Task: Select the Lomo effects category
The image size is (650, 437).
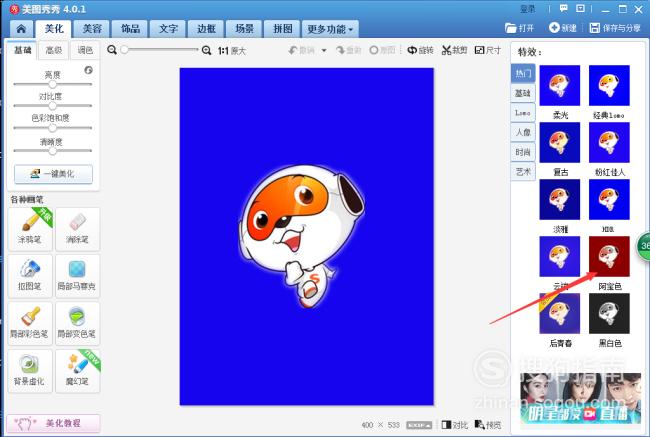Action: 523,112
